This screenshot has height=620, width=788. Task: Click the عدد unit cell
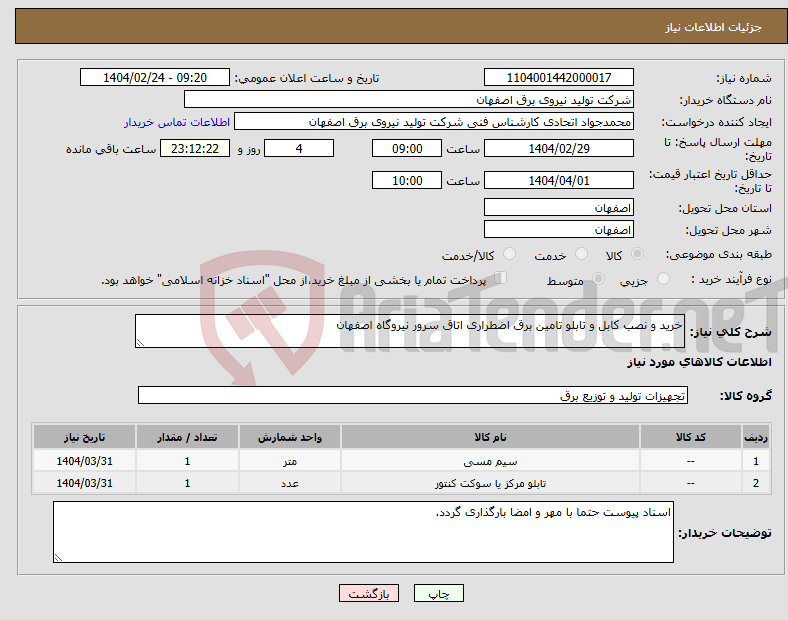pos(289,483)
